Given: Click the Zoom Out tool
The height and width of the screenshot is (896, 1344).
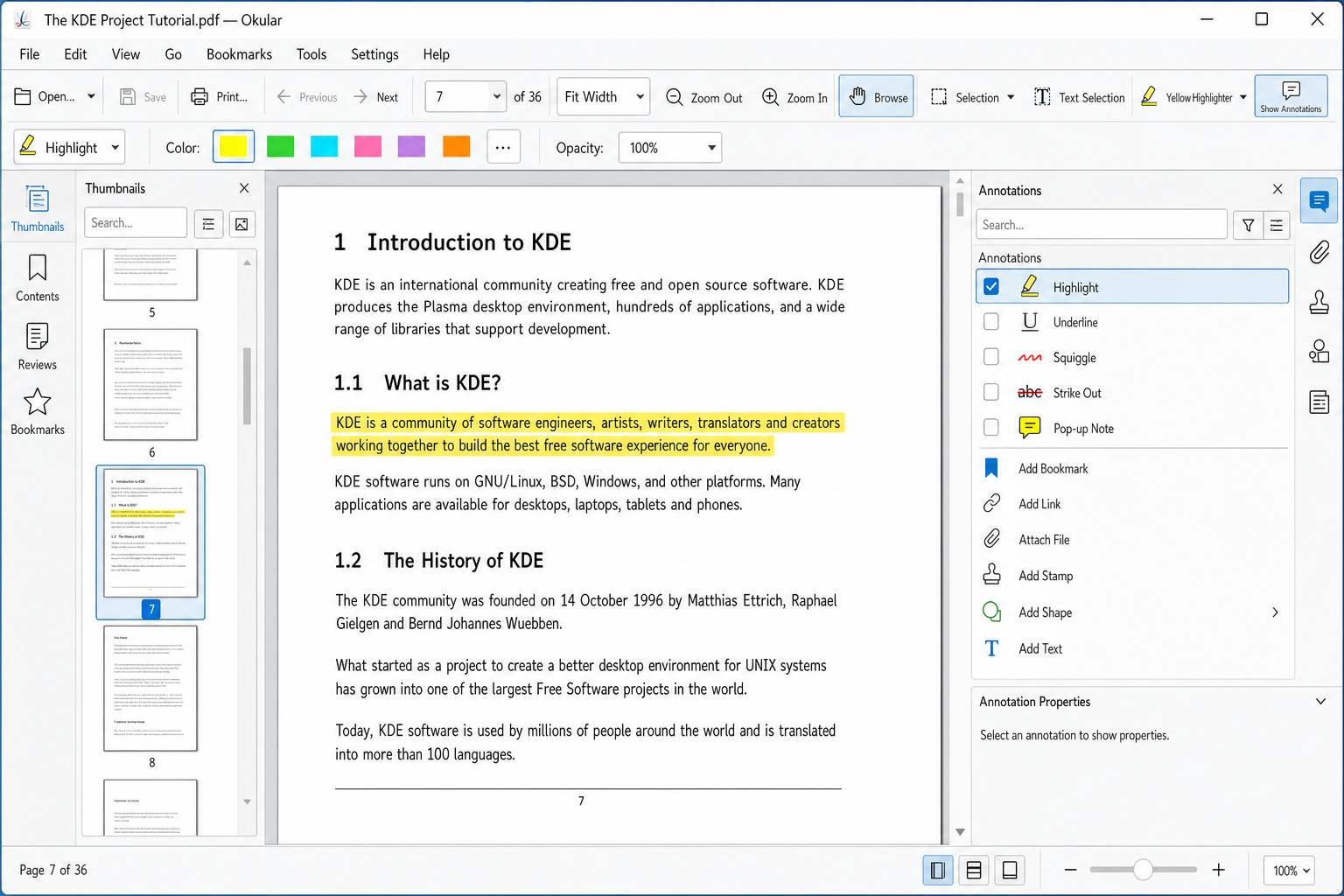Looking at the screenshot, I should (704, 97).
